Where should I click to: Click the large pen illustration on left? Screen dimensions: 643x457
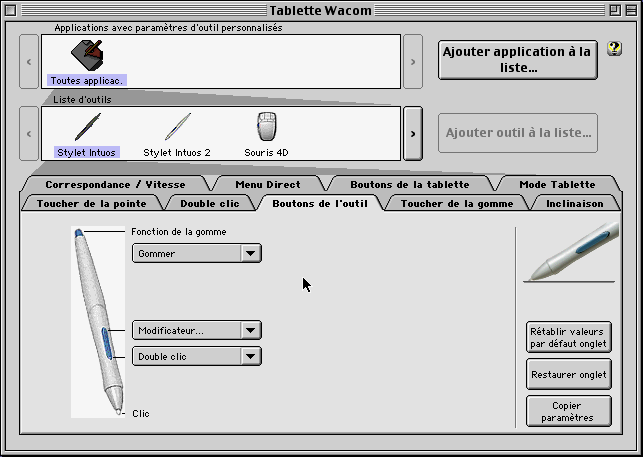pos(98,322)
